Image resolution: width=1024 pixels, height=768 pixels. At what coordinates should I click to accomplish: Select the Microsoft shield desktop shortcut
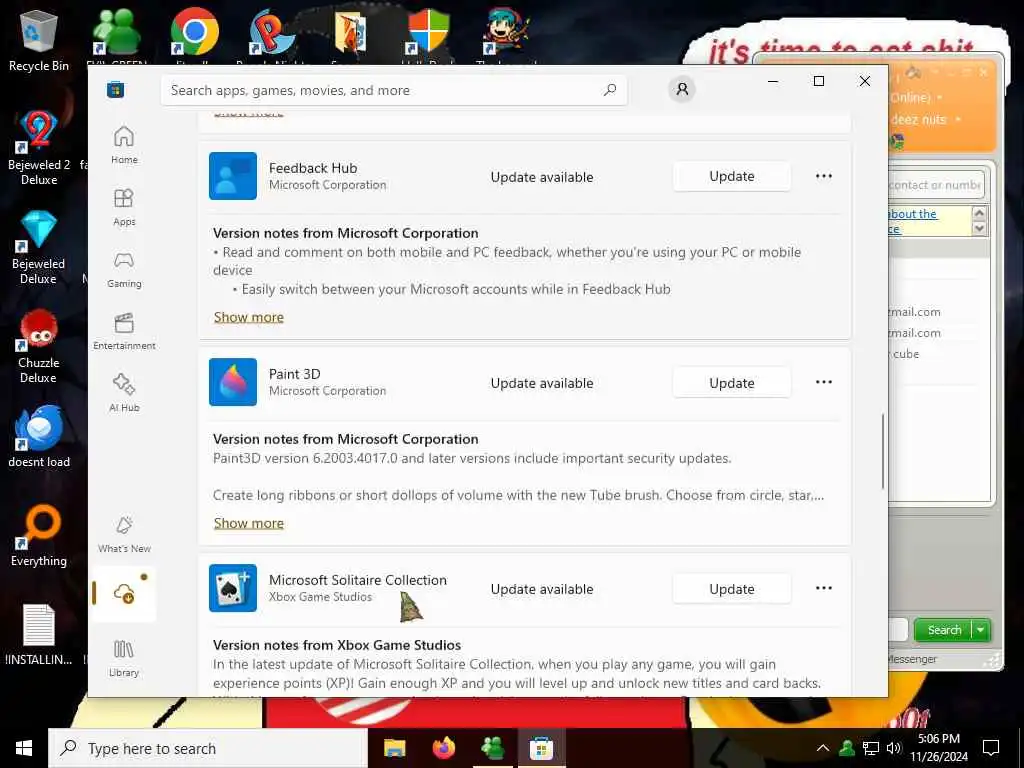click(x=428, y=33)
